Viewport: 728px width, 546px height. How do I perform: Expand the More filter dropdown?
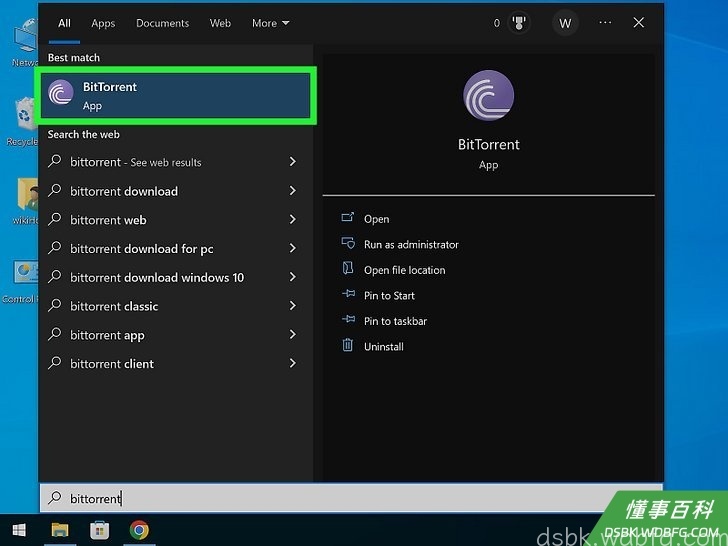(270, 23)
